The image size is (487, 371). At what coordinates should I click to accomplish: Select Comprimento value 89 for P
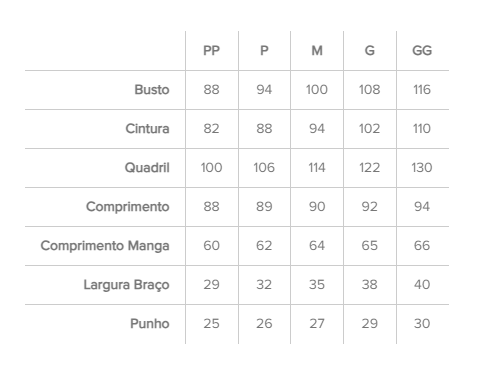tap(264, 207)
